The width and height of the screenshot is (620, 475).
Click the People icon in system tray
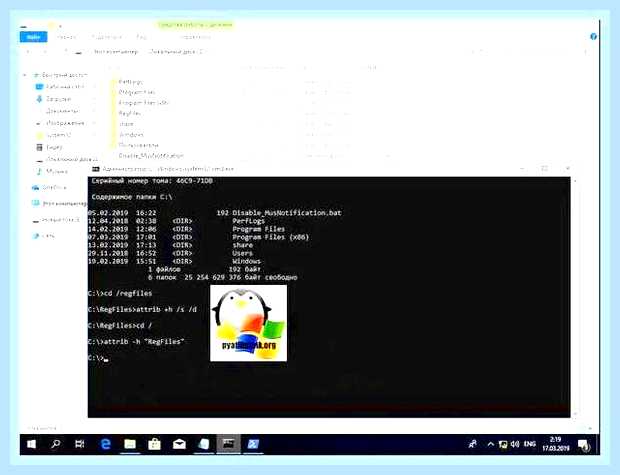point(473,444)
